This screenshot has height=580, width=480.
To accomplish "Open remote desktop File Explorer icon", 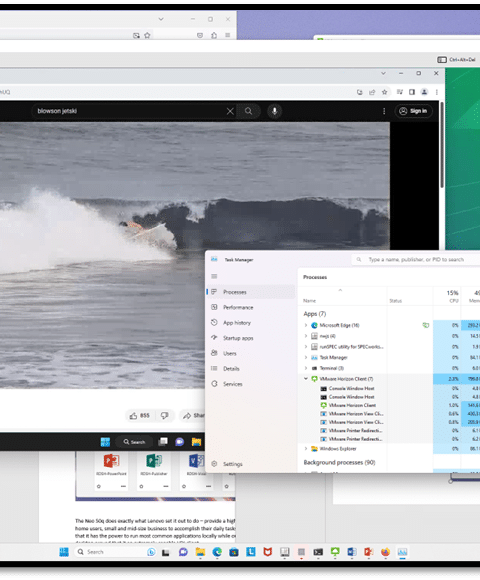I will 196,442.
